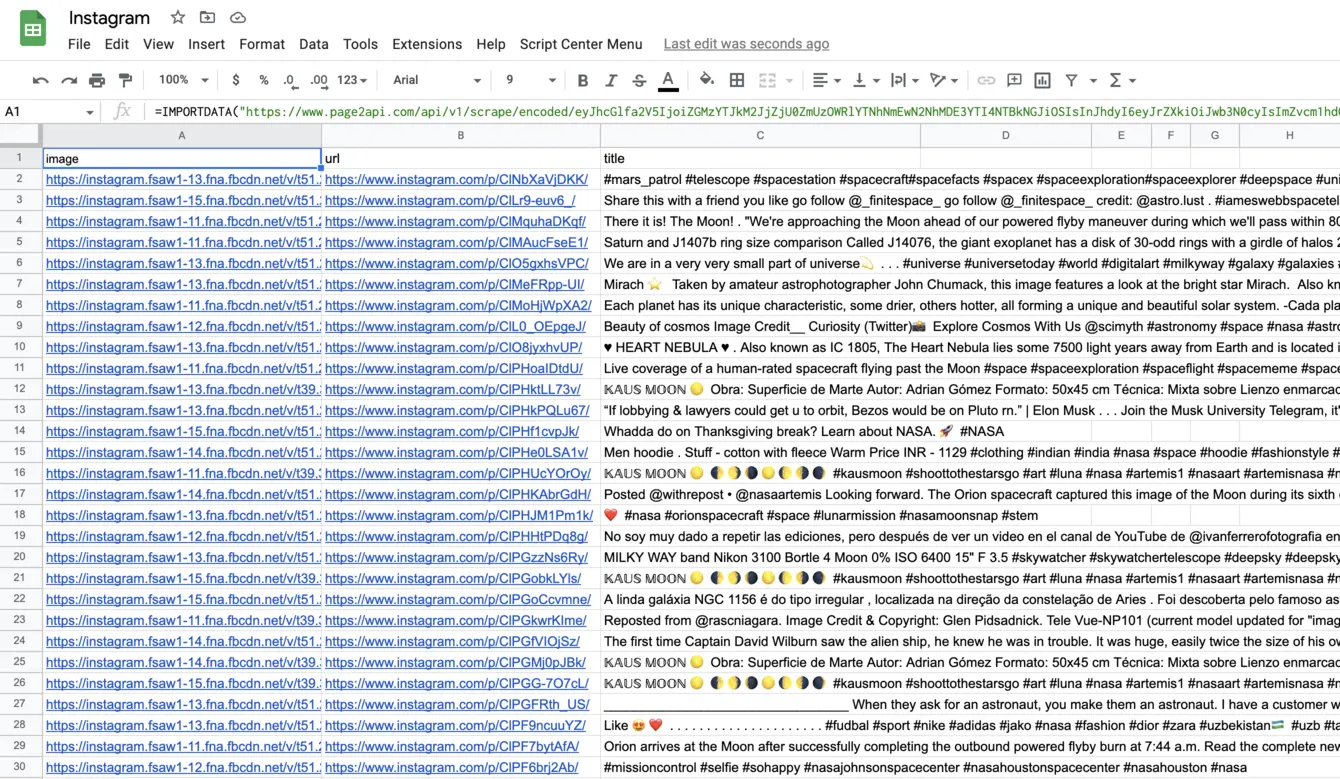Open the text color picker
This screenshot has width=1340, height=779.
click(669, 80)
